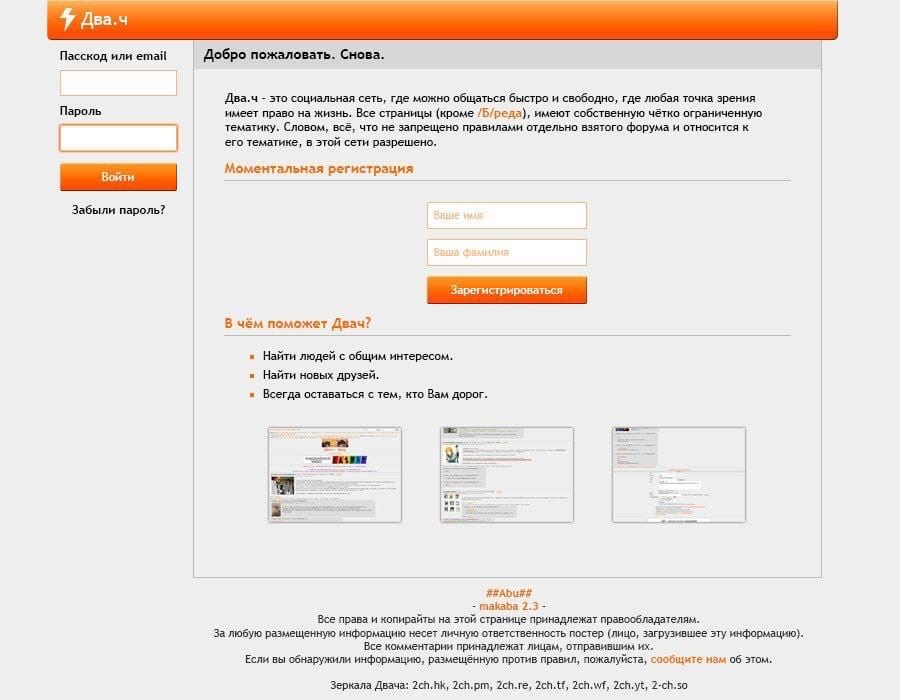Click the Зарегистрироваться button

pos(507,290)
